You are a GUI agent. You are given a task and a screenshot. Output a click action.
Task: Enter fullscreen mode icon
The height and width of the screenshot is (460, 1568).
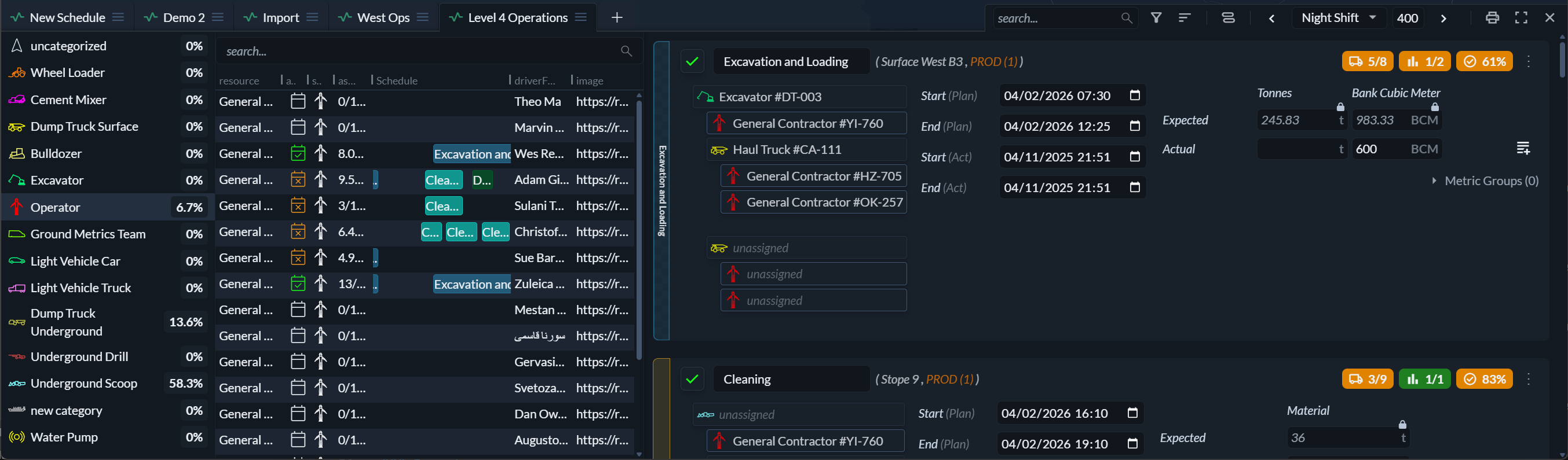pos(1521,17)
